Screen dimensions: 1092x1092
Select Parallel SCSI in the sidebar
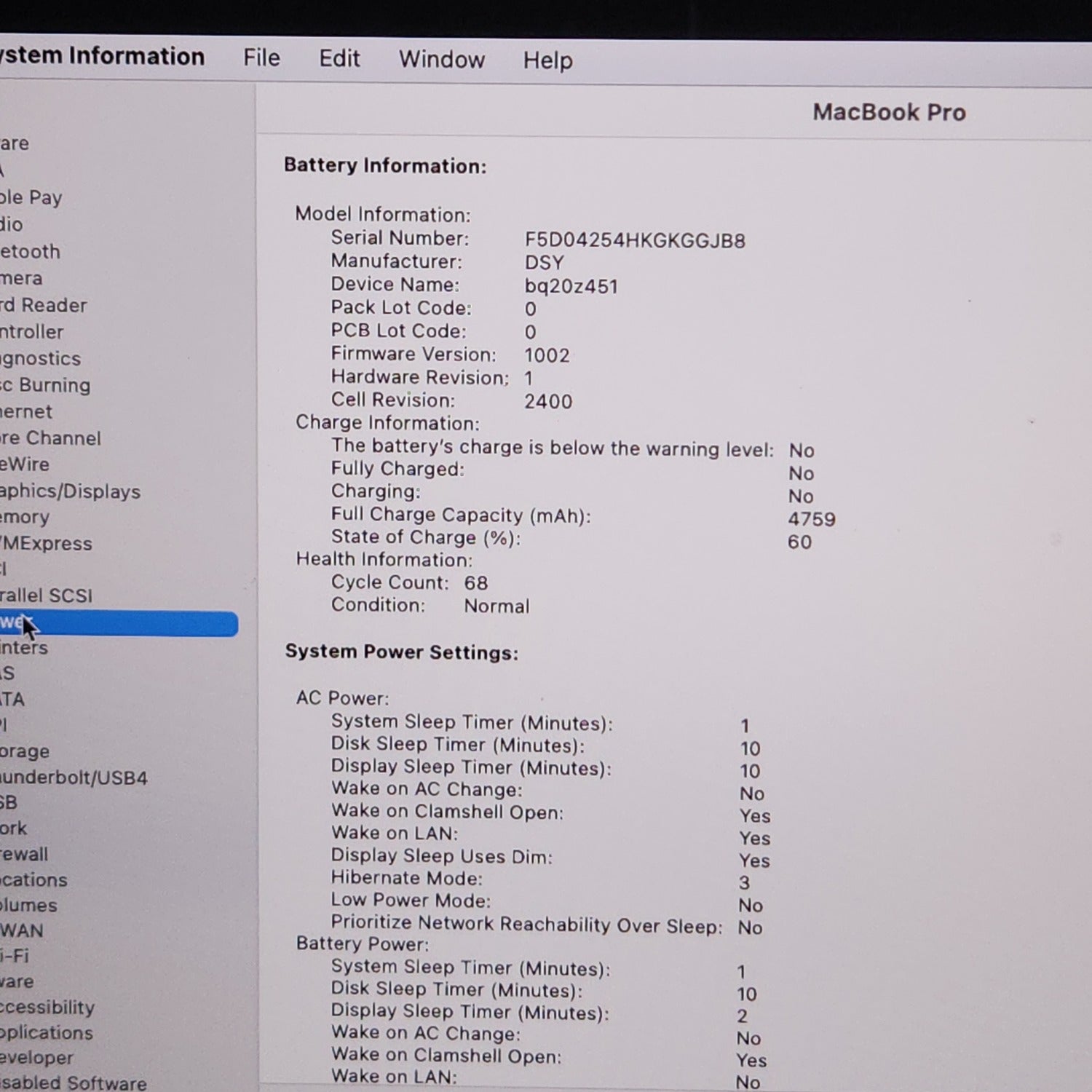(x=47, y=596)
